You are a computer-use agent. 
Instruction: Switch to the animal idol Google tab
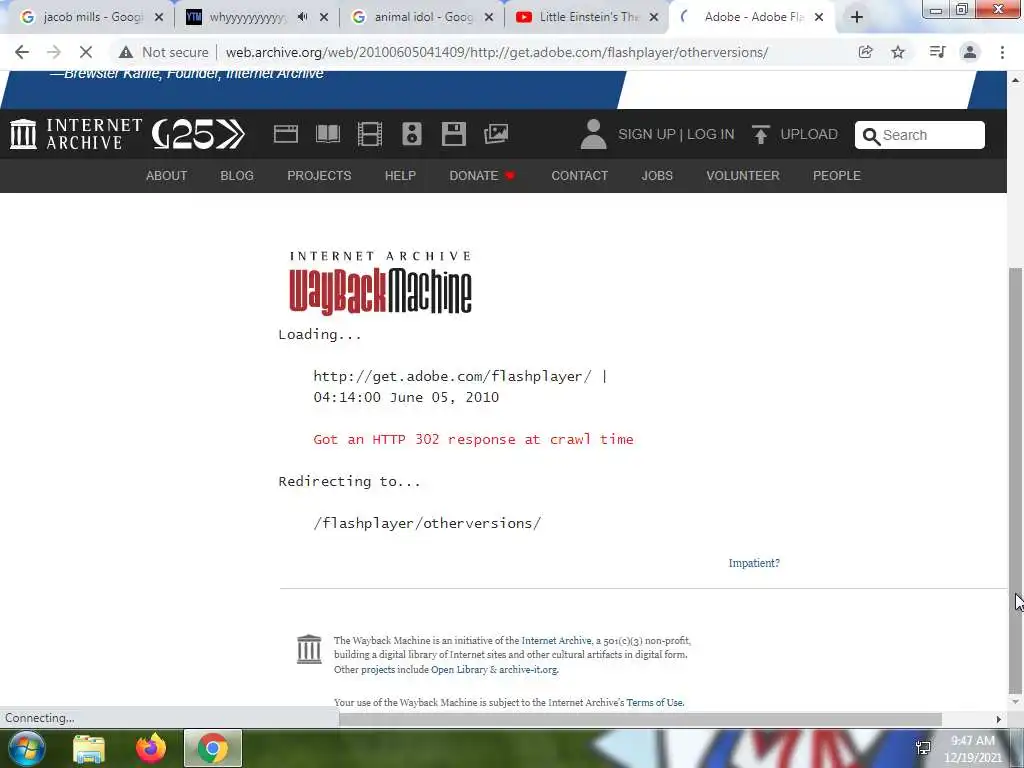[x=423, y=17]
